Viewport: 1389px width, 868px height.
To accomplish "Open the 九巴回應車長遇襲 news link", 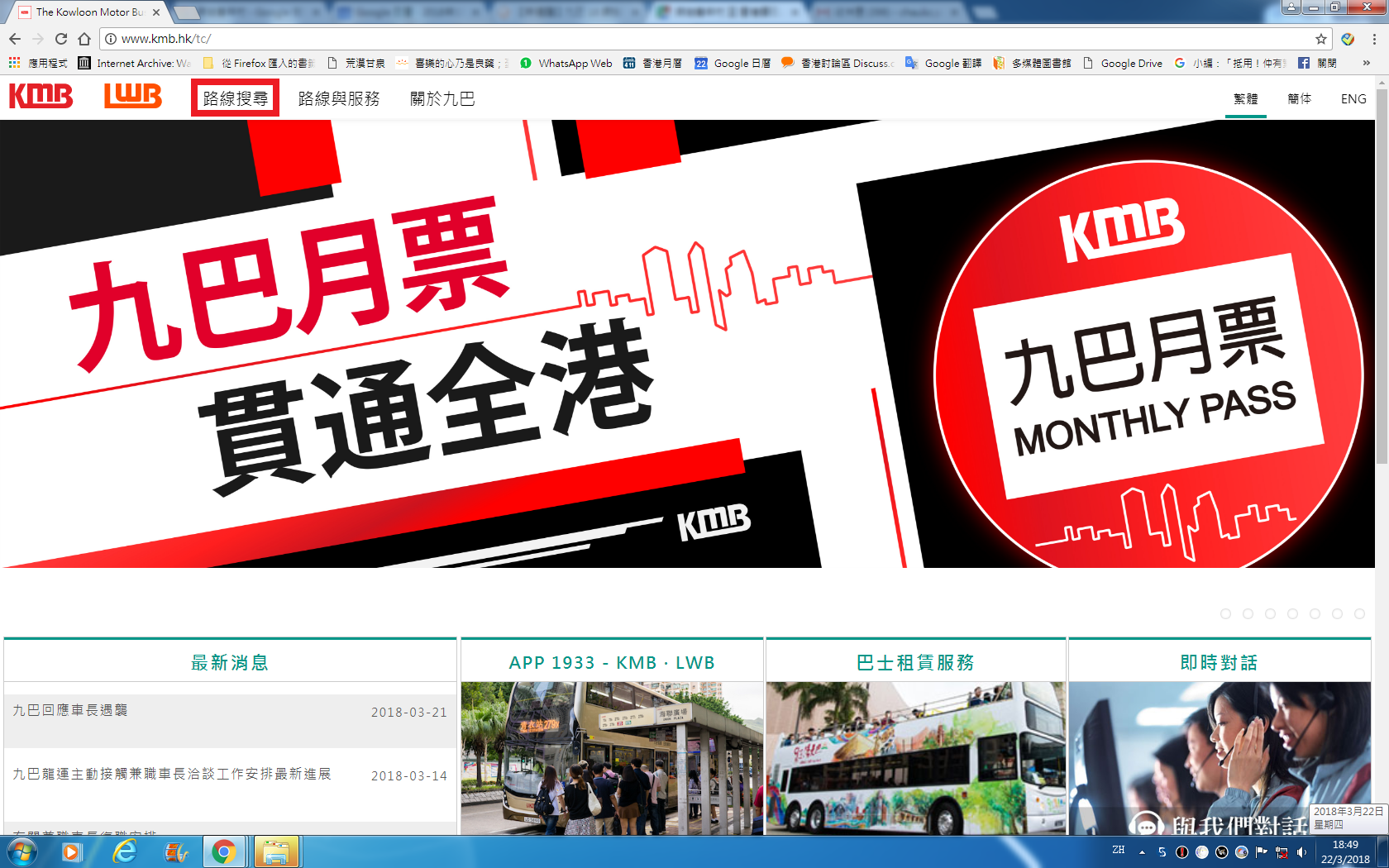I will pos(70,710).
